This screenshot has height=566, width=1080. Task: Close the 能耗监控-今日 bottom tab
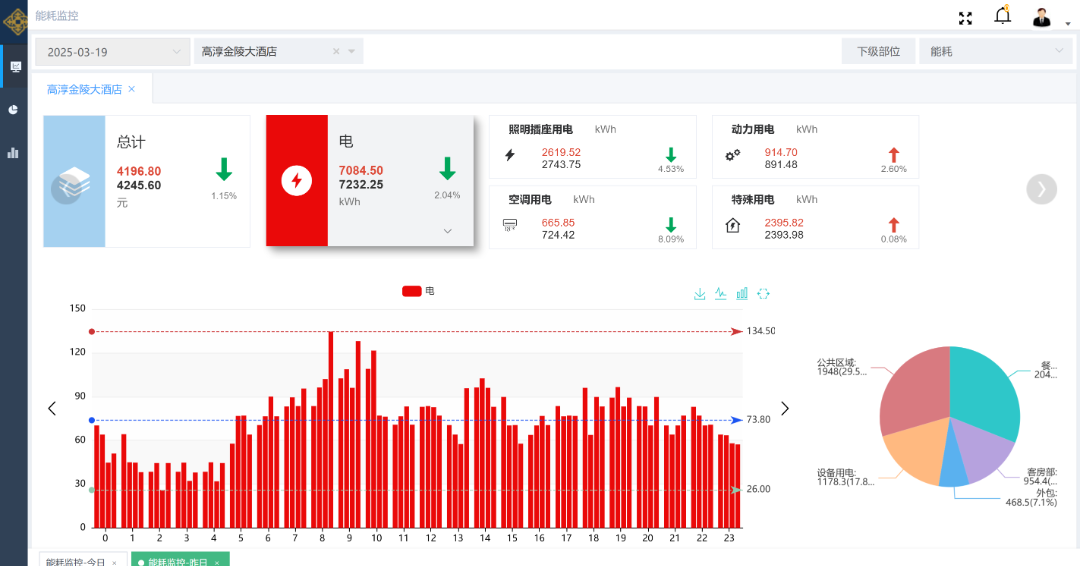(x=114, y=563)
